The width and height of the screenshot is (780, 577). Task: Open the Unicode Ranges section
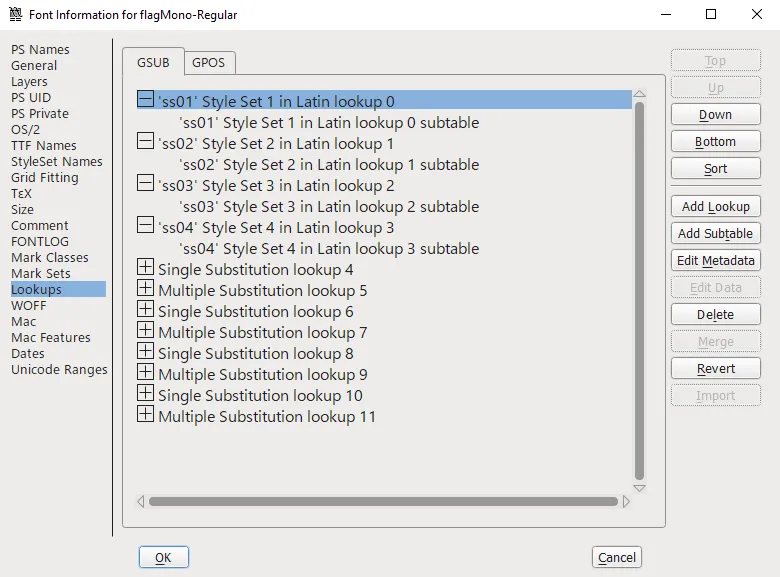tap(59, 370)
